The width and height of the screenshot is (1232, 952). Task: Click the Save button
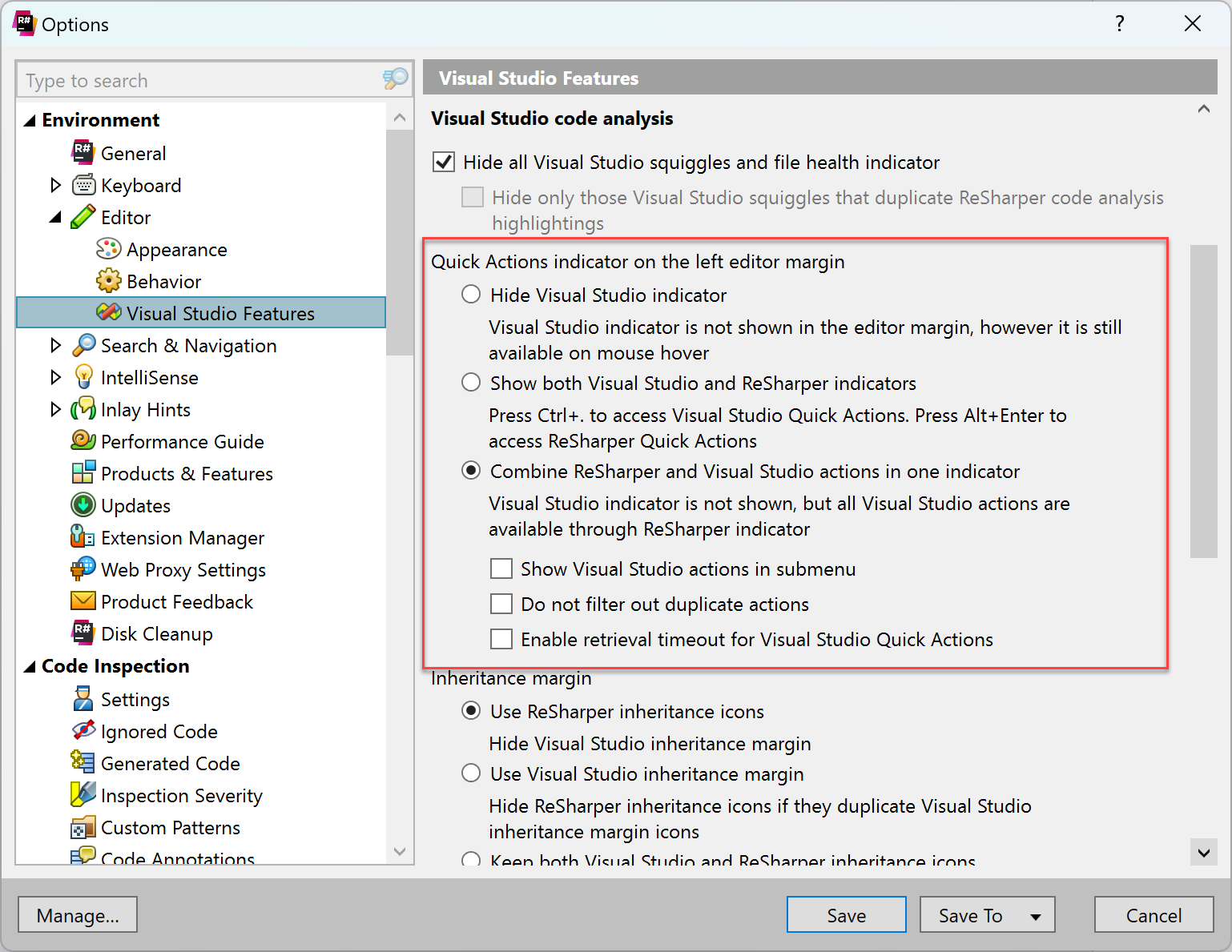[x=846, y=915]
